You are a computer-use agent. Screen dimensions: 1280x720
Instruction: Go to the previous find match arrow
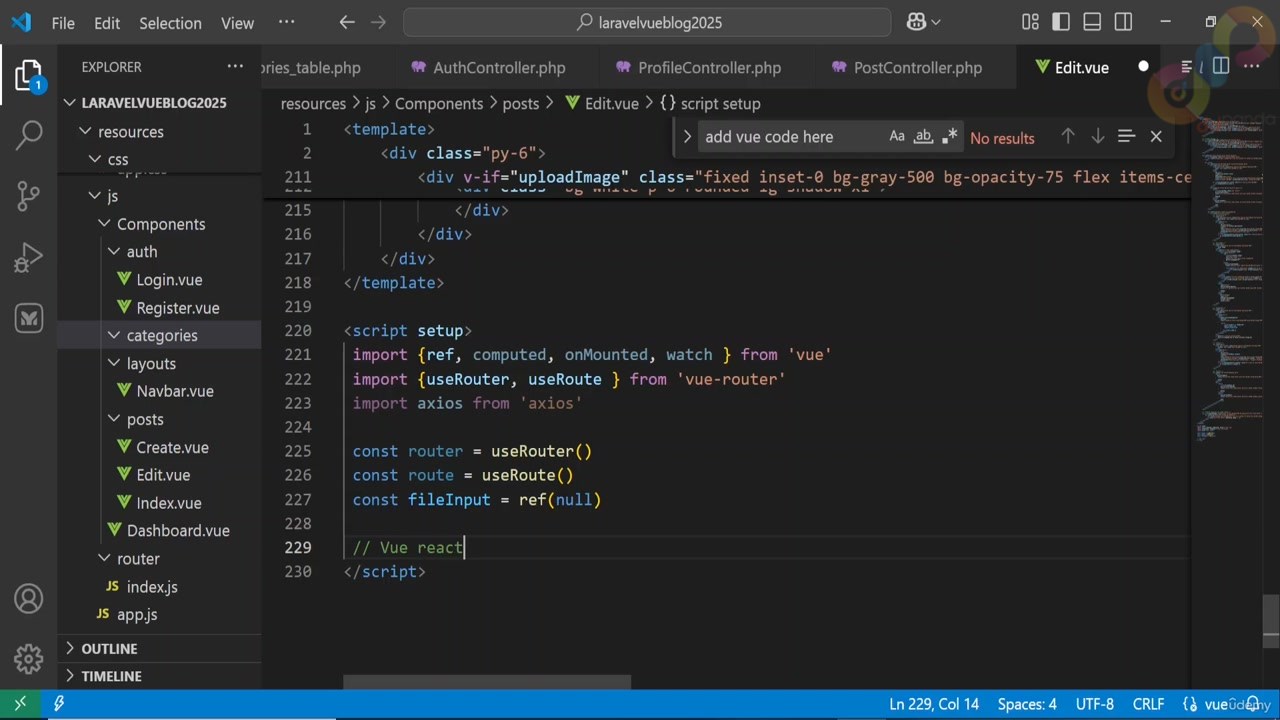click(1068, 136)
